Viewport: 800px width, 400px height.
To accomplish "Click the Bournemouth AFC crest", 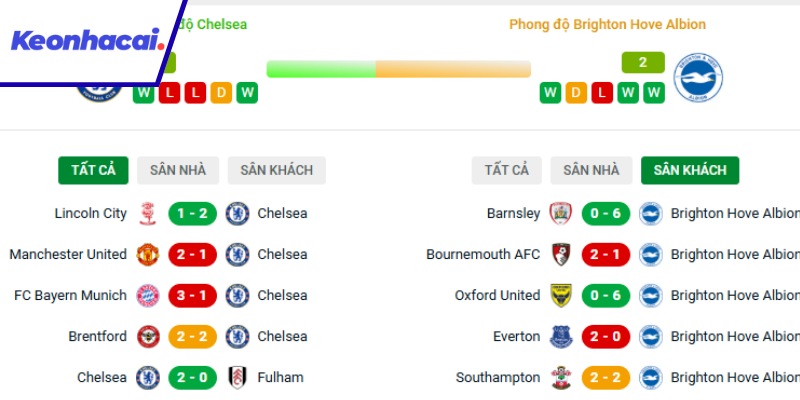I will [x=561, y=254].
